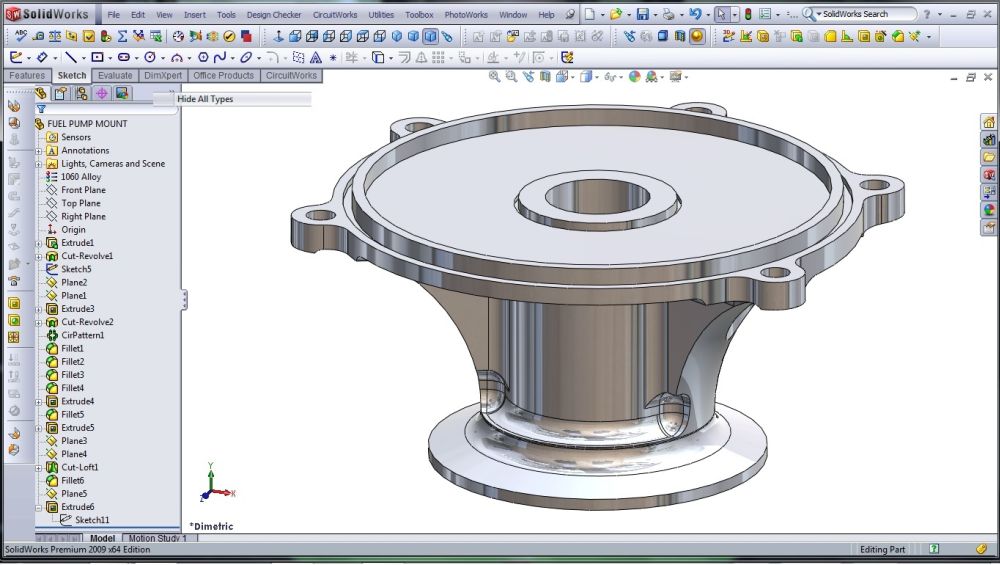Click the Sketch Text tool
The height and width of the screenshot is (565, 1000).
(x=316, y=57)
